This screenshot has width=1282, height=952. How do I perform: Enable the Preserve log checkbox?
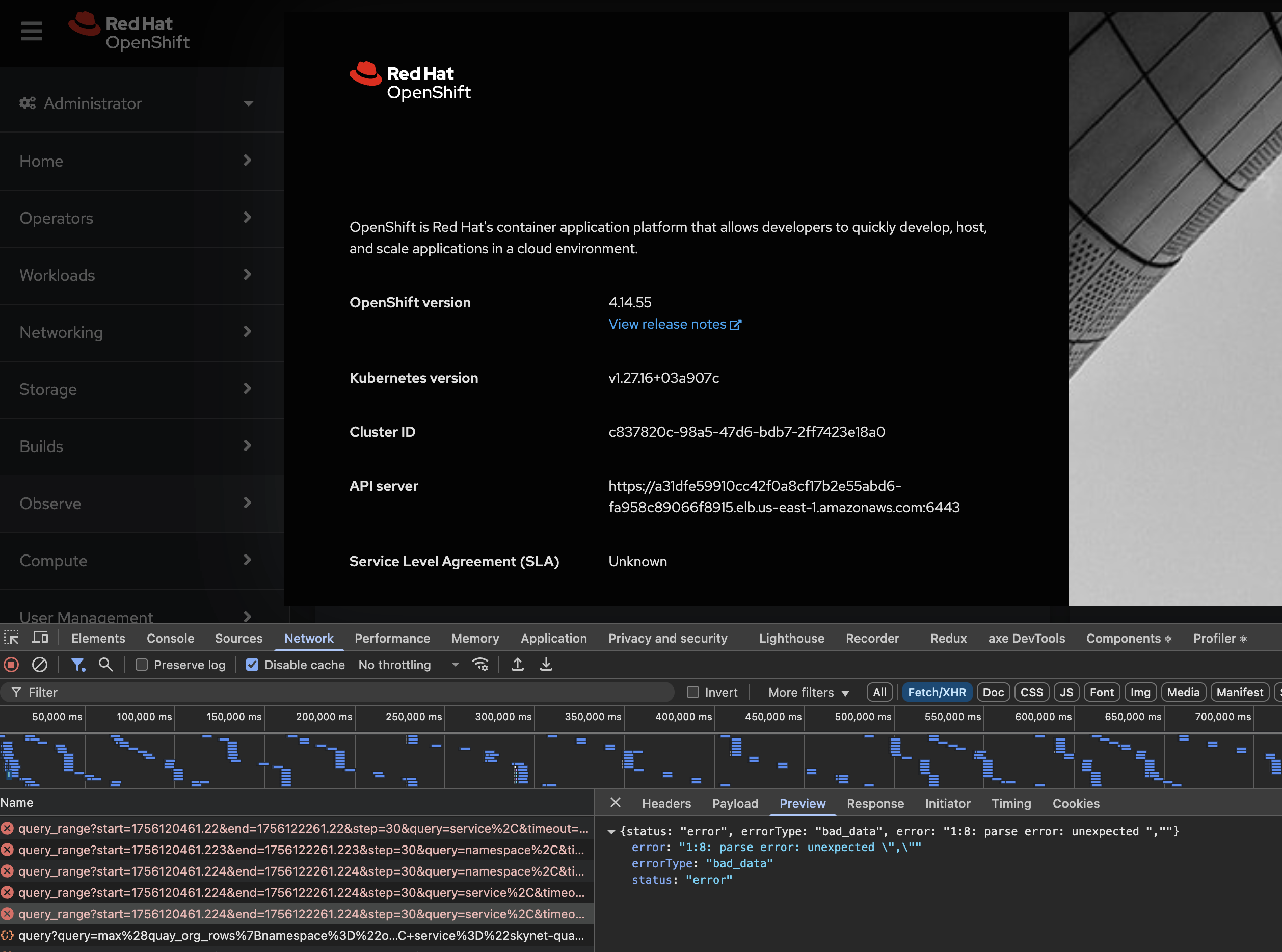click(142, 665)
